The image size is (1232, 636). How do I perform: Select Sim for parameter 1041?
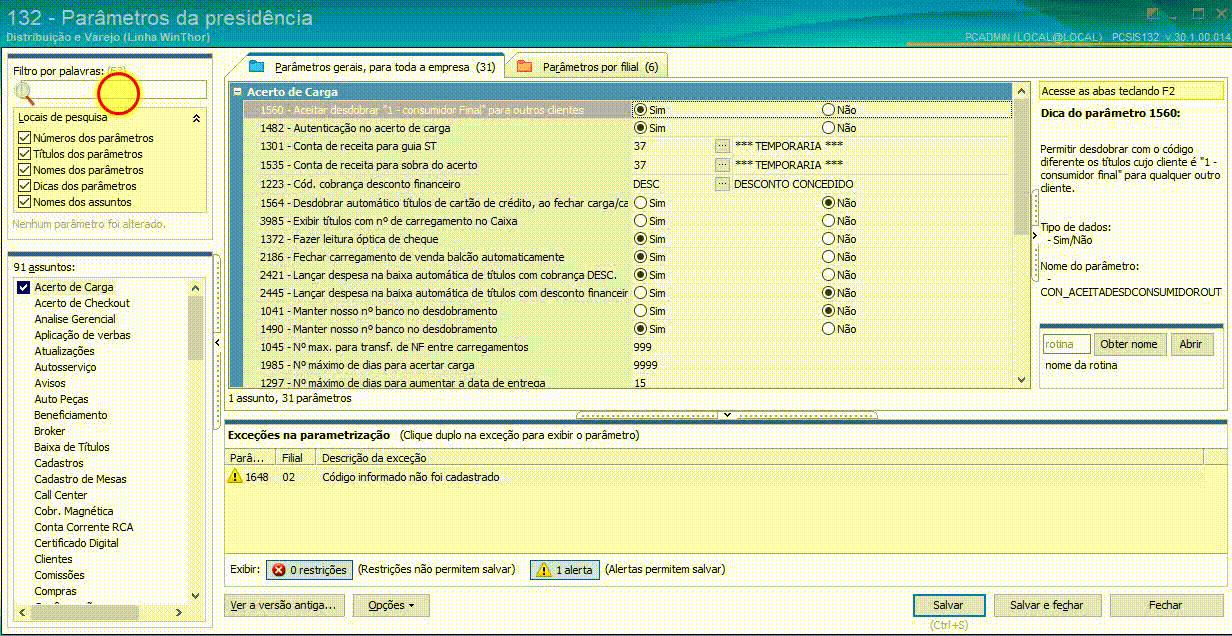point(640,311)
